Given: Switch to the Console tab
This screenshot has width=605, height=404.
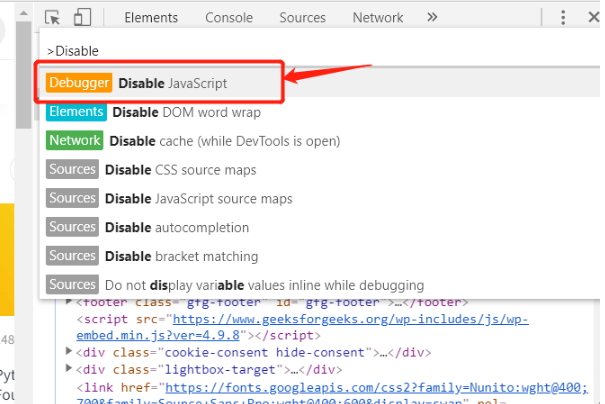Looking at the screenshot, I should 229,17.
